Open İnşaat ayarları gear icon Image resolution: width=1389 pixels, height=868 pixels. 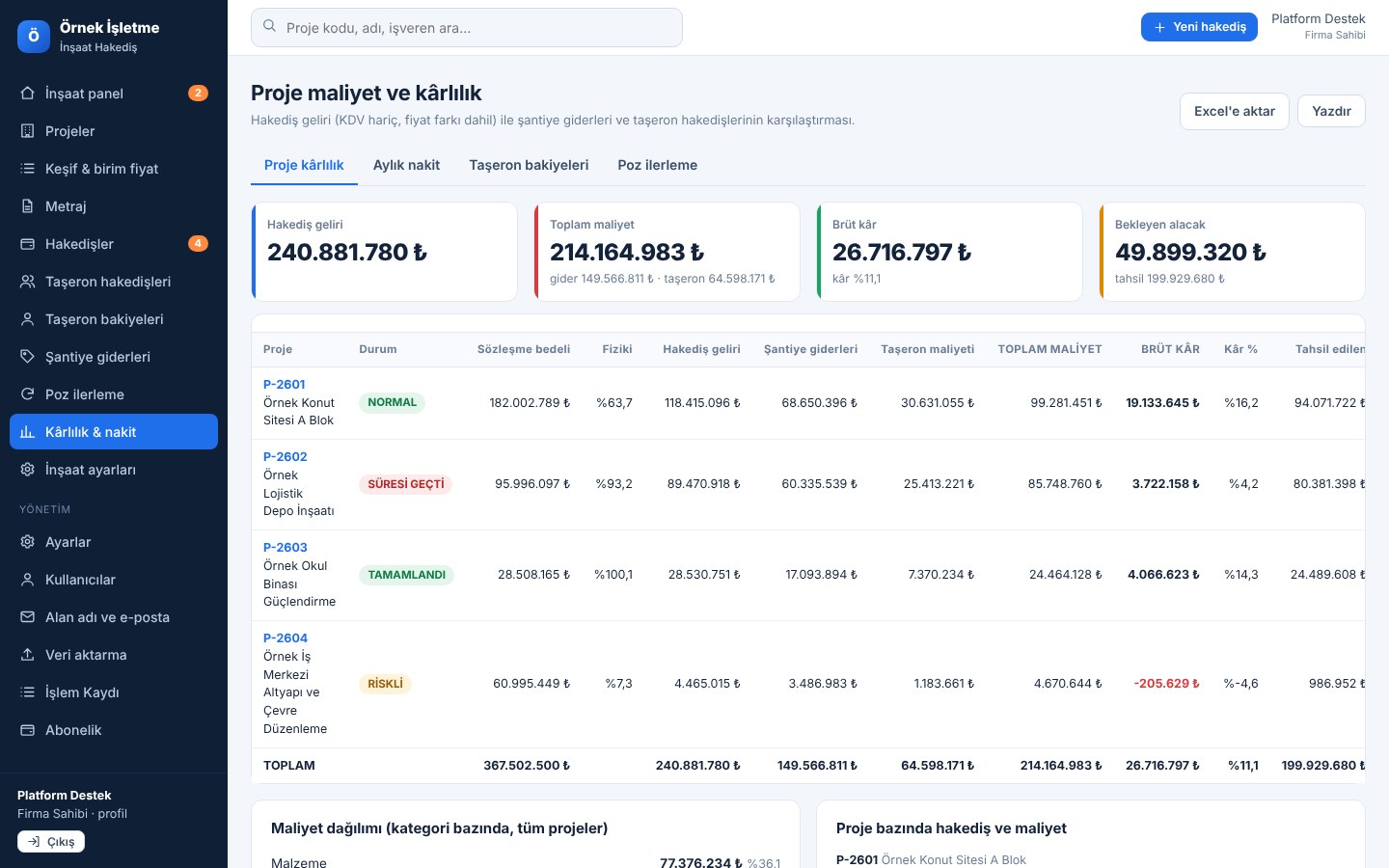(27, 470)
